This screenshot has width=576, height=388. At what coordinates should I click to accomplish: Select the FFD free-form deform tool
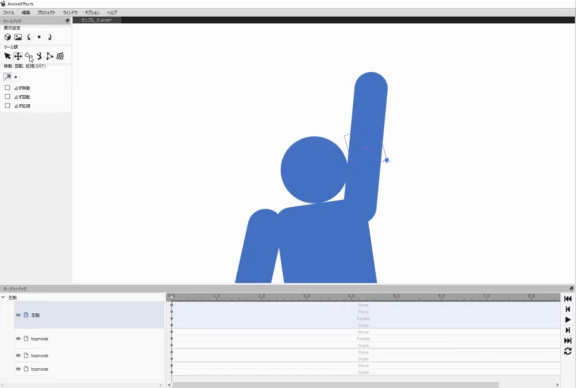click(x=60, y=56)
